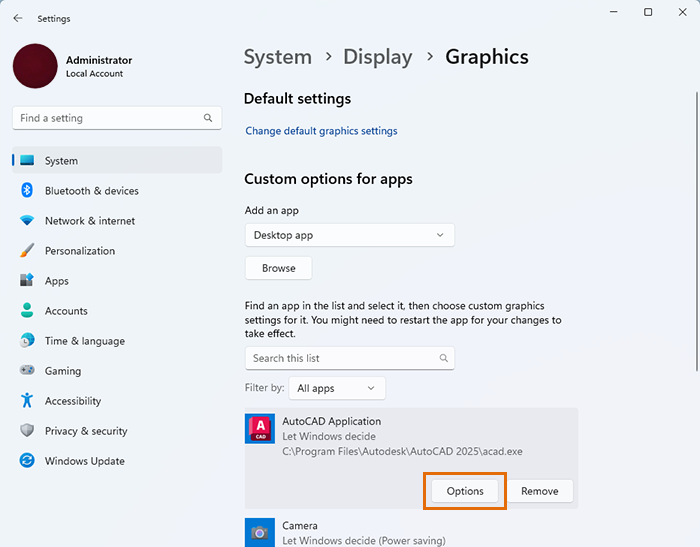Go to Personalization settings

tap(79, 251)
